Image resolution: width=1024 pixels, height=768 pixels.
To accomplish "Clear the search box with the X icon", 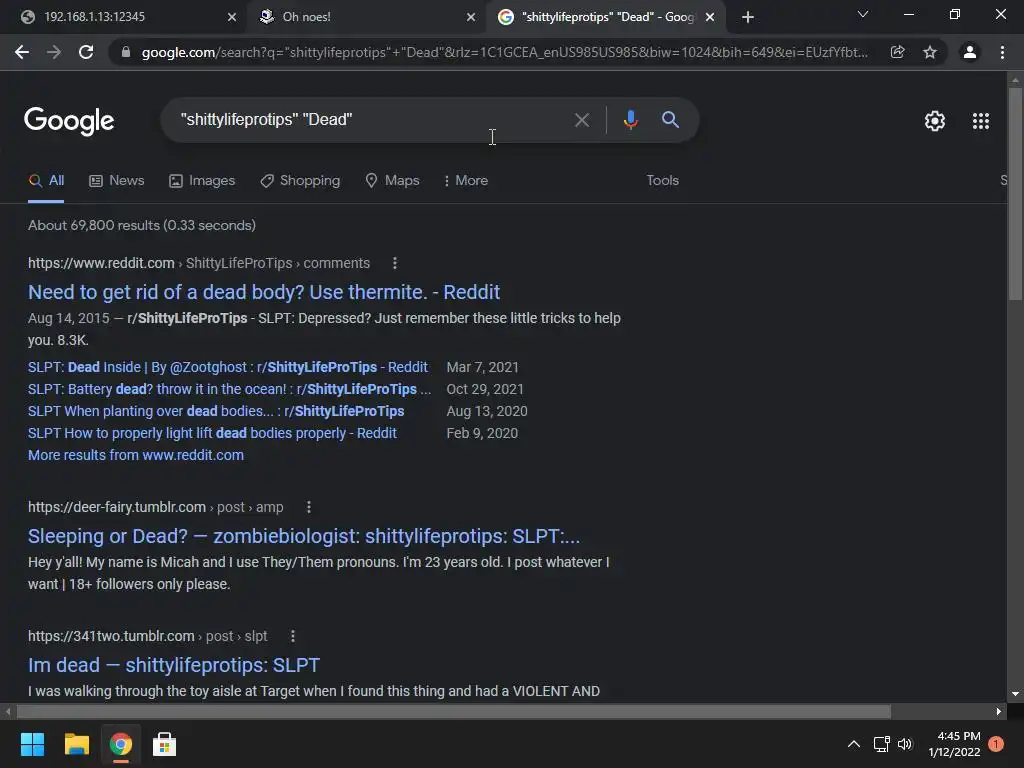I will tap(582, 120).
